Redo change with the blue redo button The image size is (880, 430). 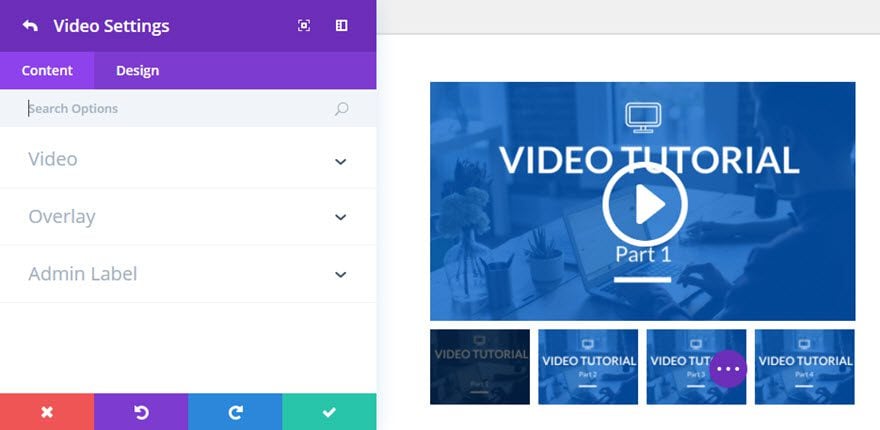point(235,412)
